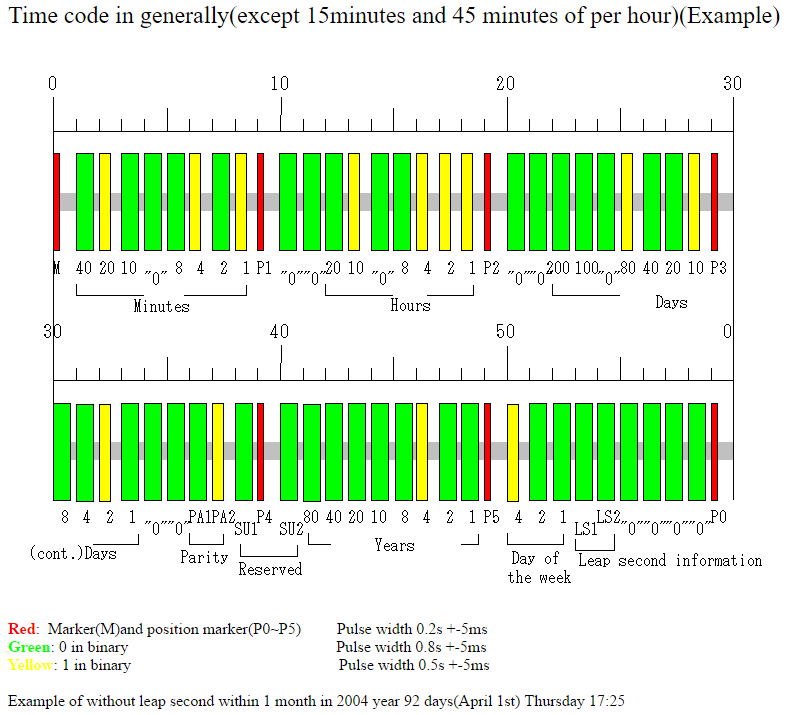Click the 40-second tick label

point(279,332)
